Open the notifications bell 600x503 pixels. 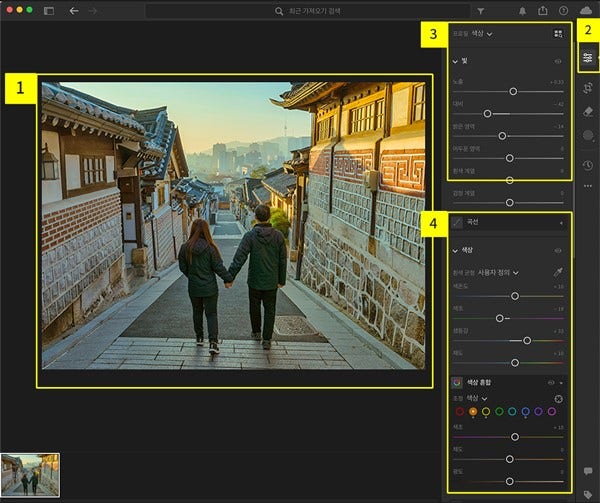coord(523,10)
